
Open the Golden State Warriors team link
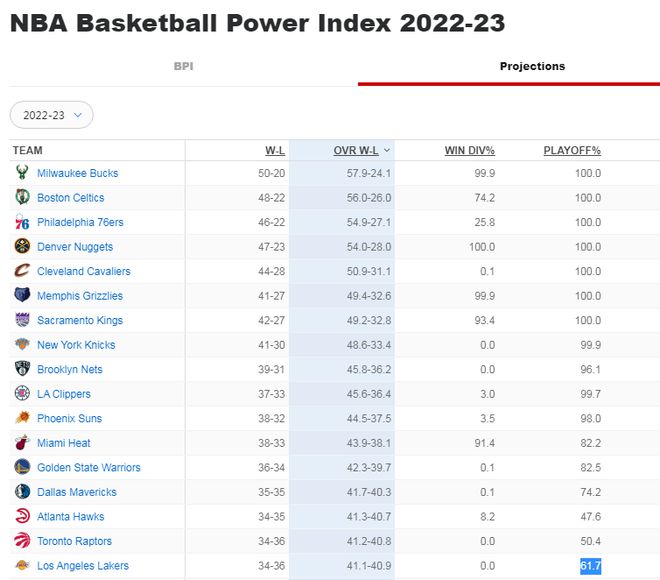[89, 467]
